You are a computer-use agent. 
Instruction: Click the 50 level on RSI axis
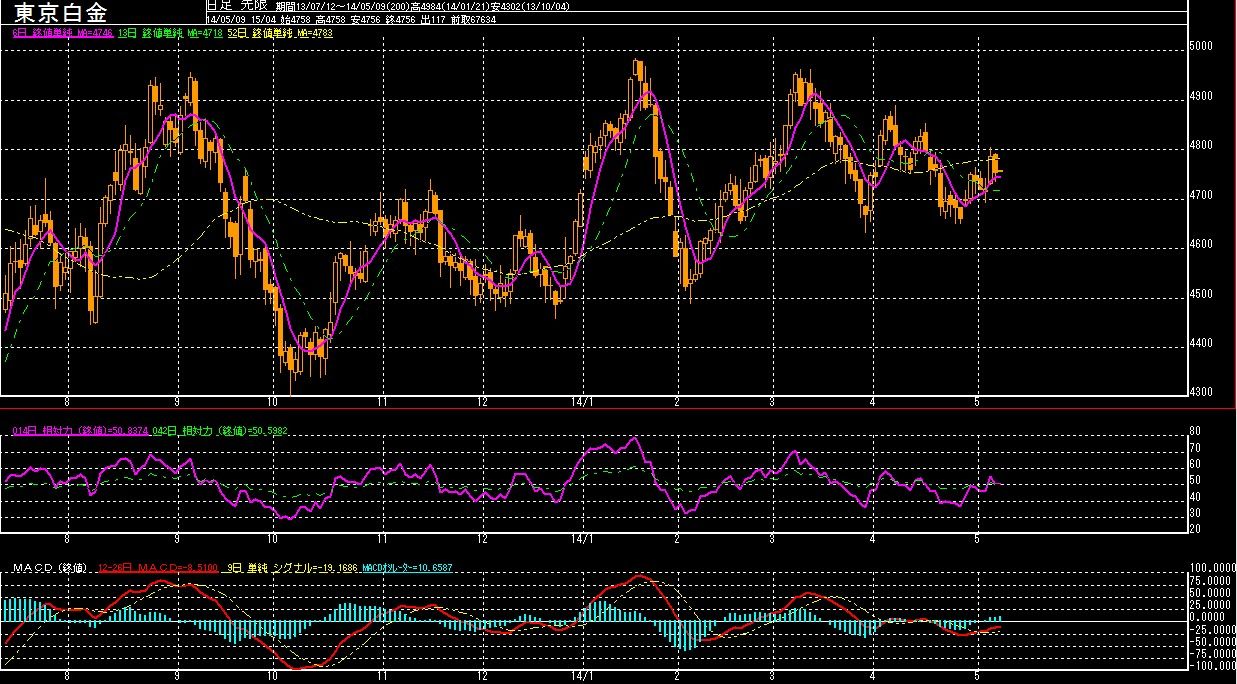[1195, 481]
